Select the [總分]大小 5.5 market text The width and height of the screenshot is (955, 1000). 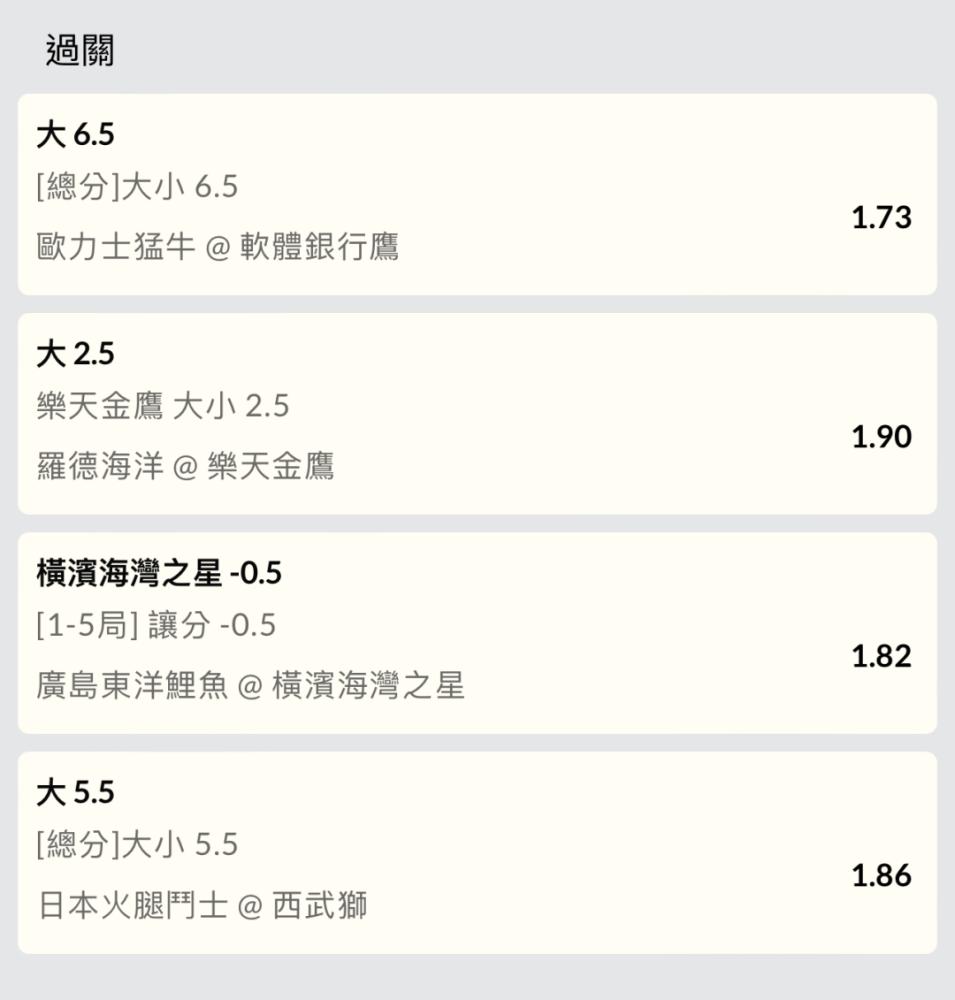tap(137, 845)
